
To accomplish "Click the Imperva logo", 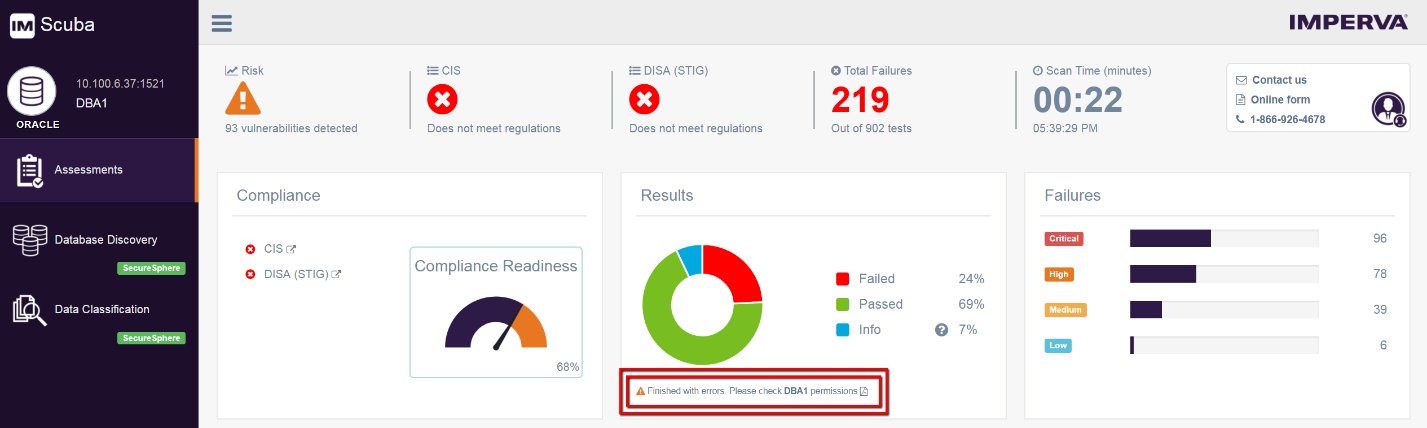I will (1347, 22).
